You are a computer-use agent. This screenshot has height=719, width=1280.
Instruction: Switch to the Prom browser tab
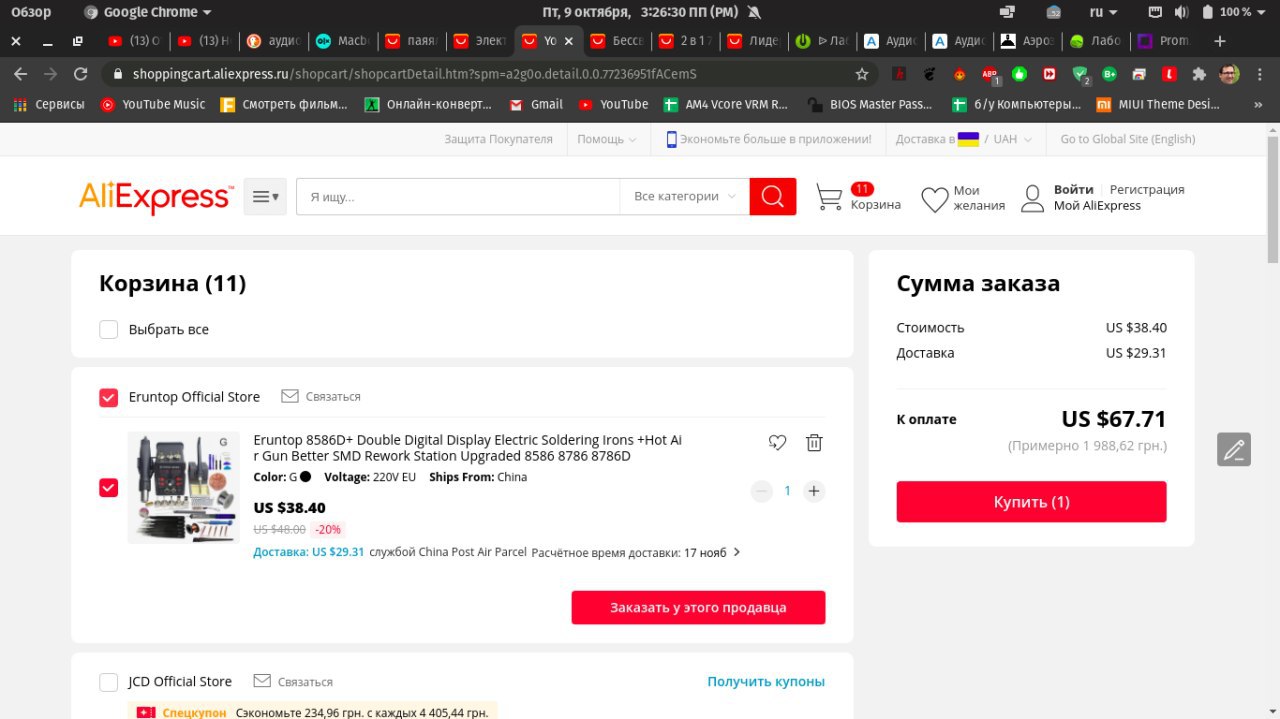(1164, 41)
